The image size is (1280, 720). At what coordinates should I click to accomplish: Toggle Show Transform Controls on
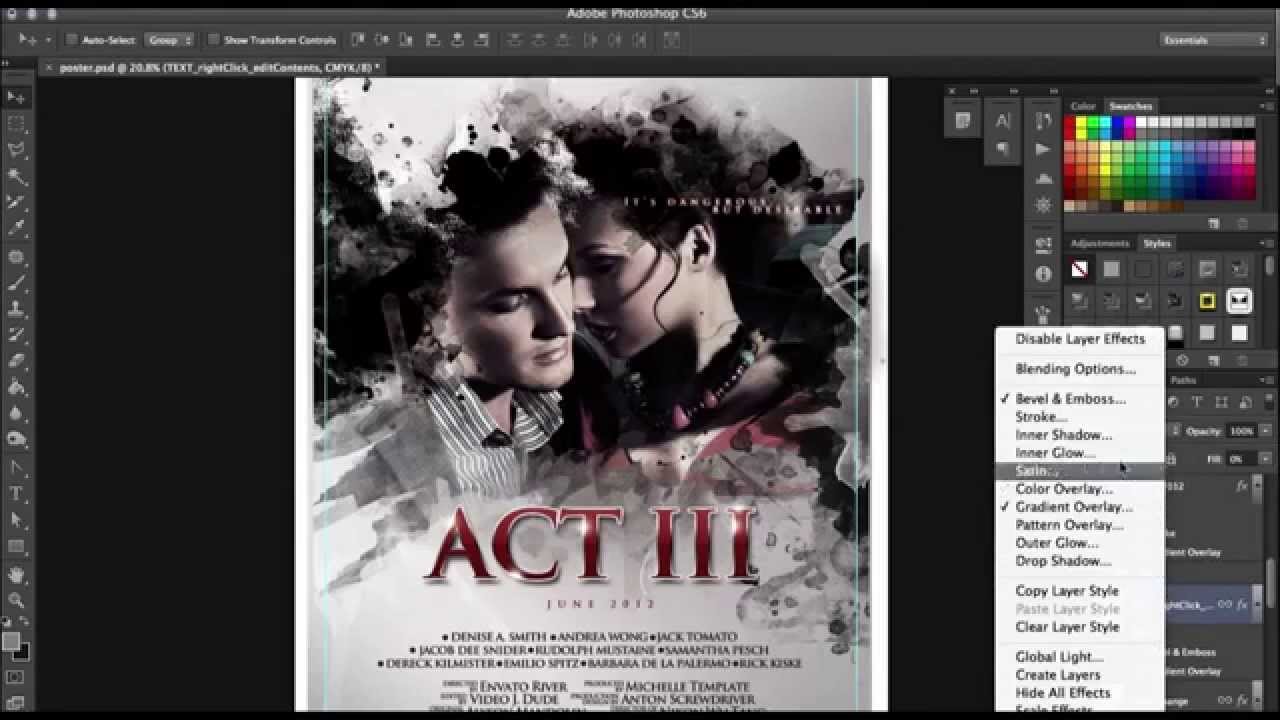click(x=212, y=38)
